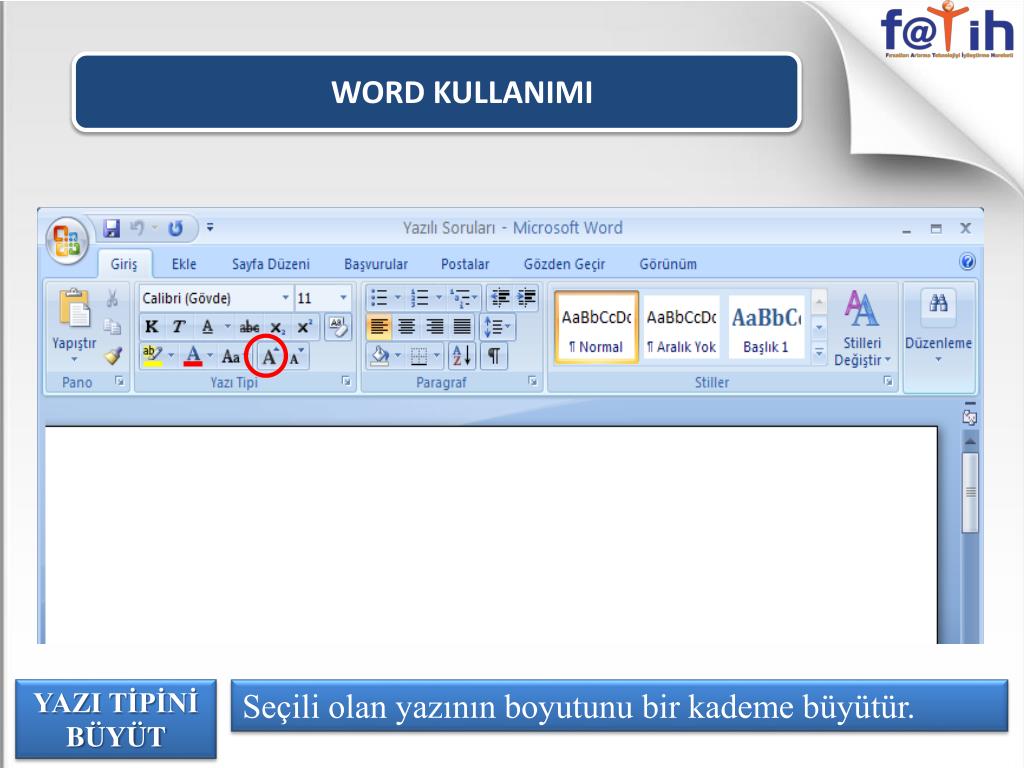
Task: Center the text
Action: coord(406,326)
